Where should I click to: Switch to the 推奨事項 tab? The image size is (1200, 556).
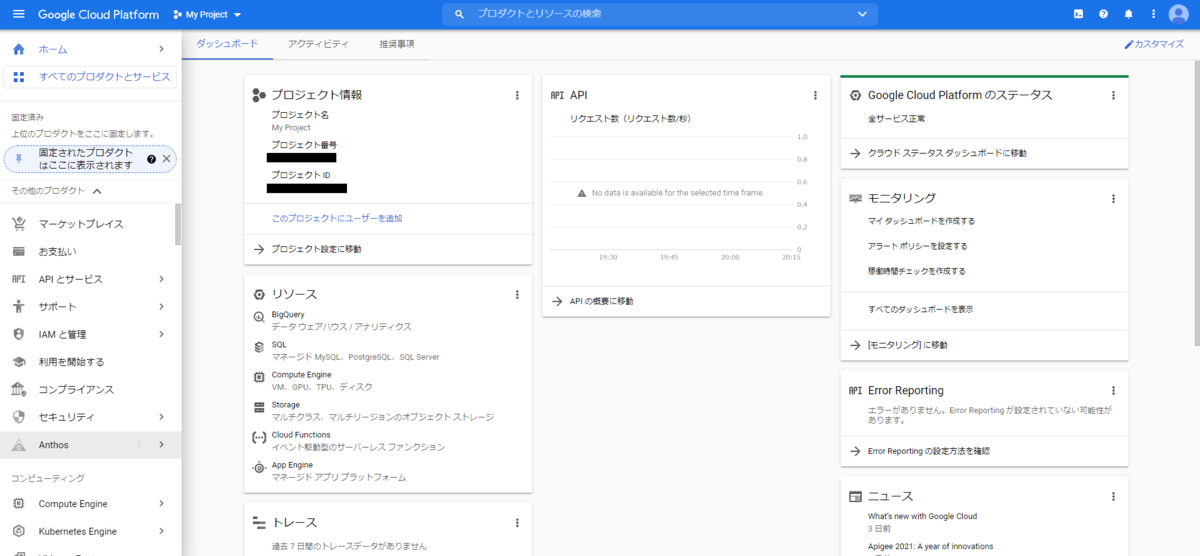[397, 44]
